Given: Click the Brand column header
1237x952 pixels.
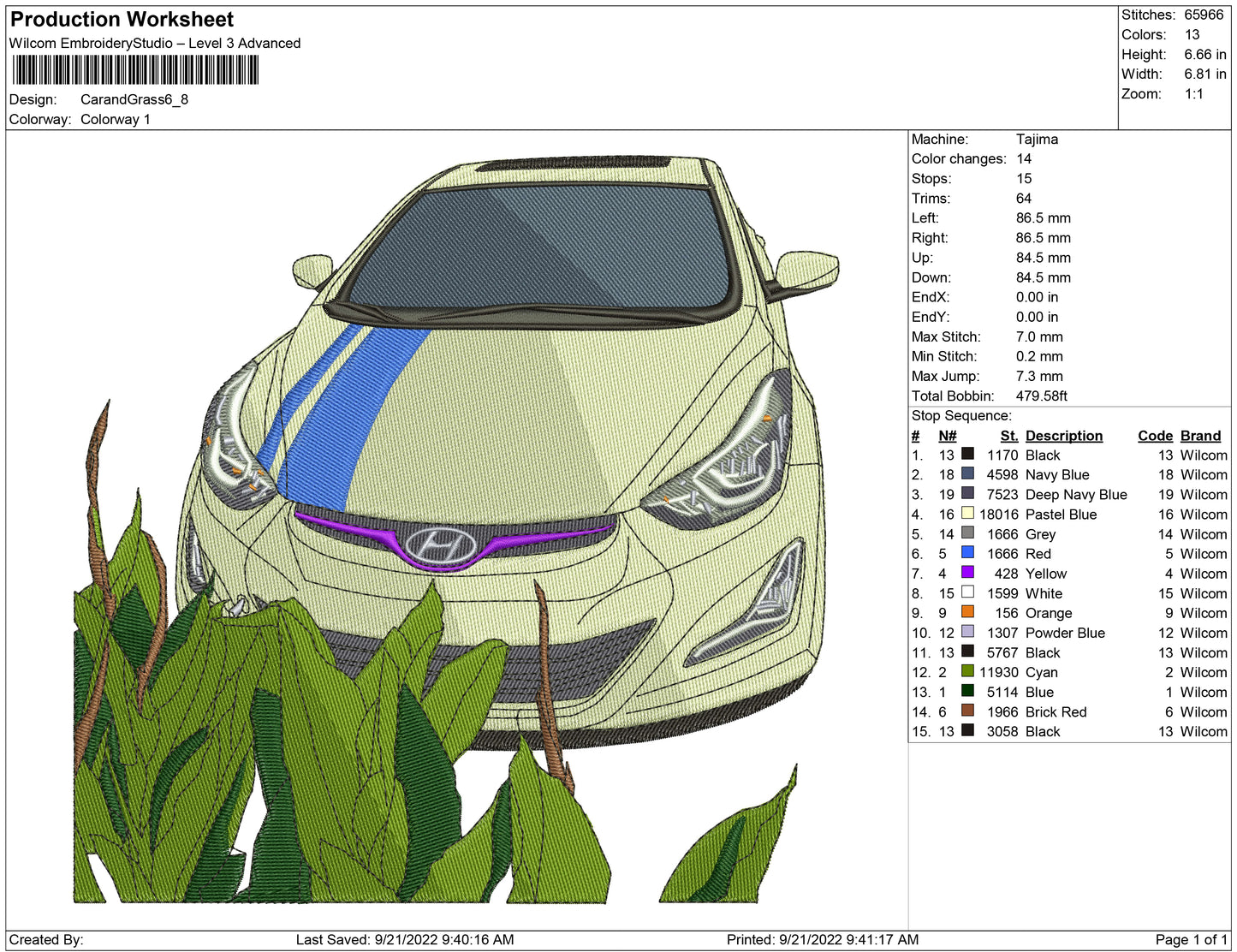Looking at the screenshot, I should click(1200, 436).
